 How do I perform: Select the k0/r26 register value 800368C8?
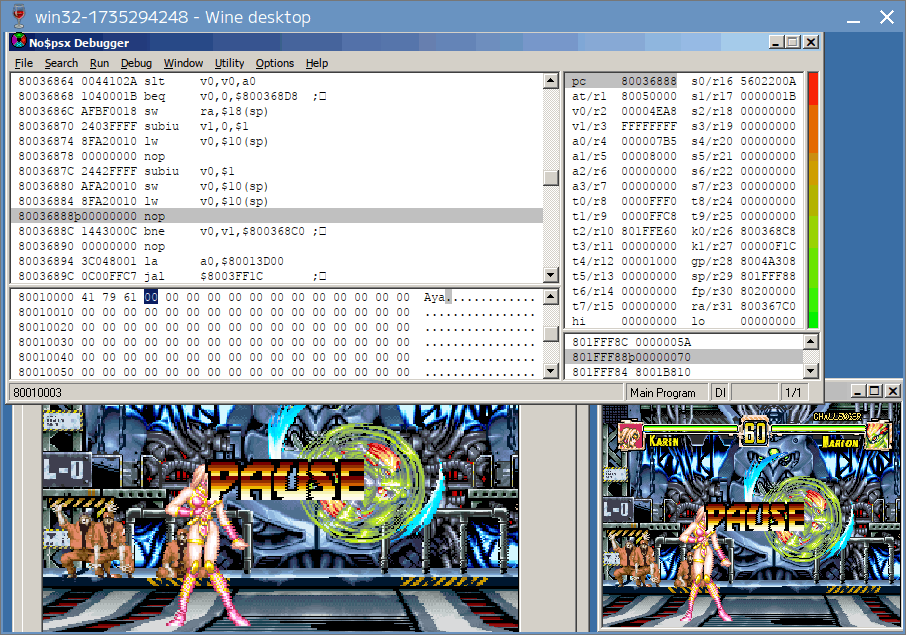(x=768, y=231)
